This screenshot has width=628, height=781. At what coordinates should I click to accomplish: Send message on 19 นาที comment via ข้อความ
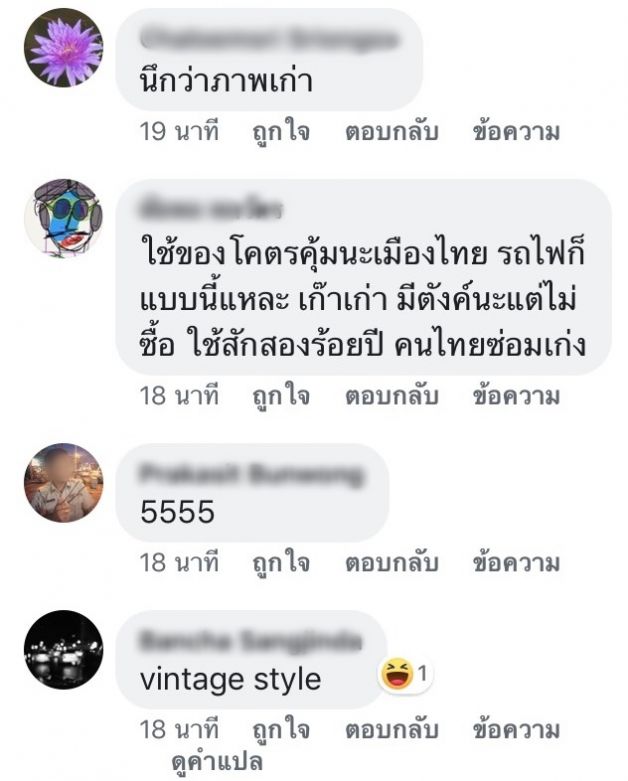516,132
